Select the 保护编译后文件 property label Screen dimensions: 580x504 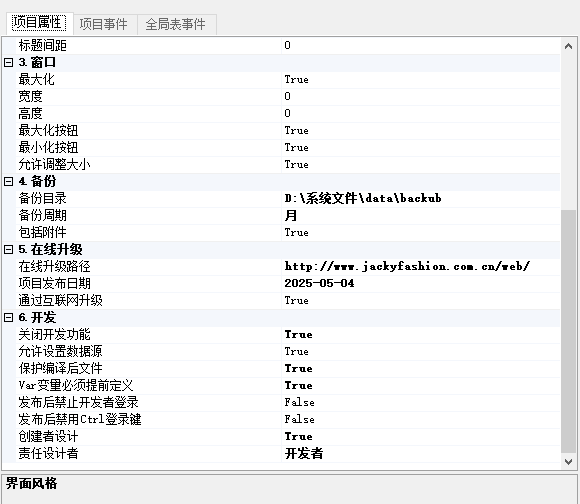60,369
